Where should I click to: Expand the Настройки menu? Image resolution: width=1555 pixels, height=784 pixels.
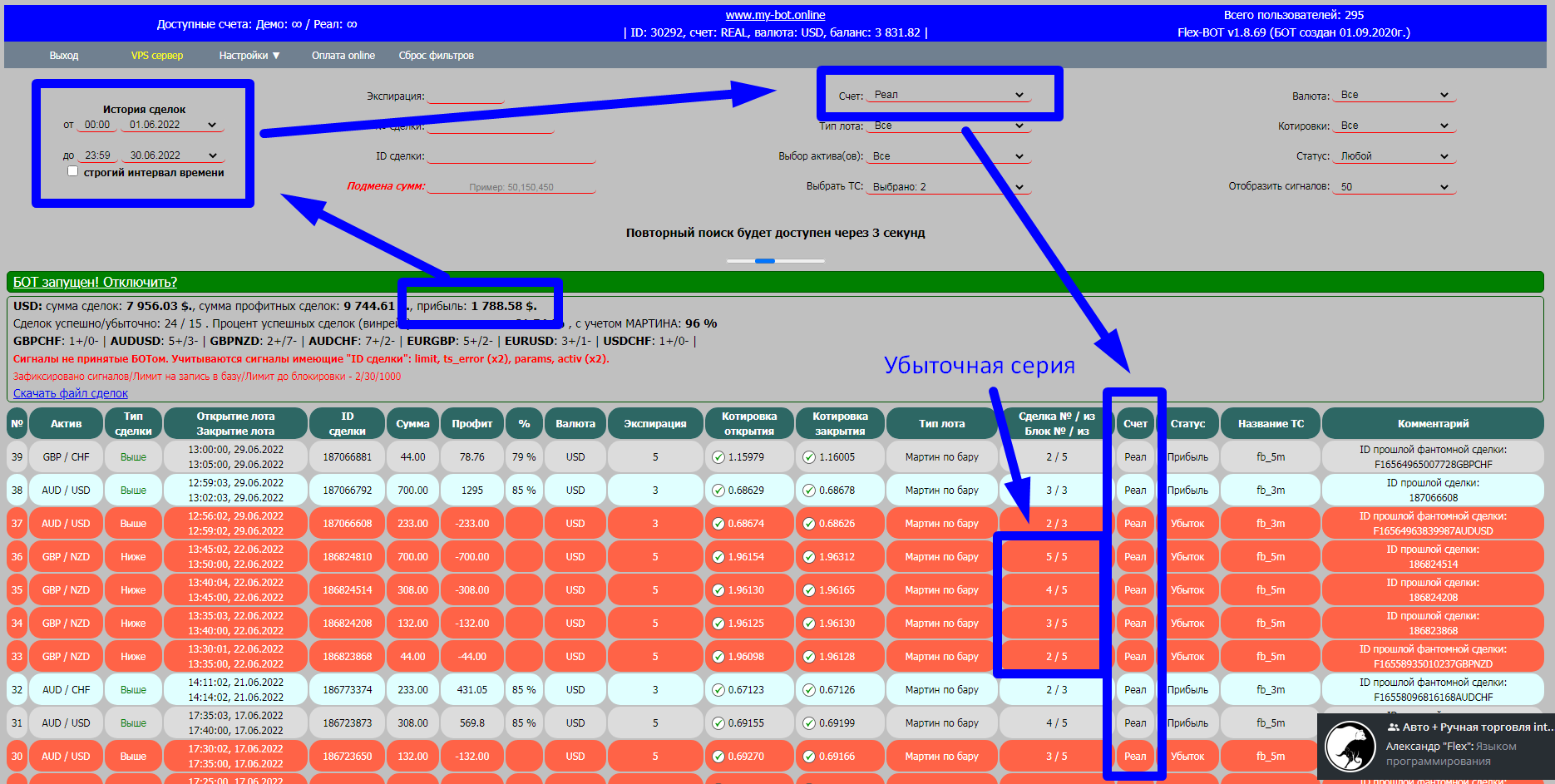click(249, 56)
